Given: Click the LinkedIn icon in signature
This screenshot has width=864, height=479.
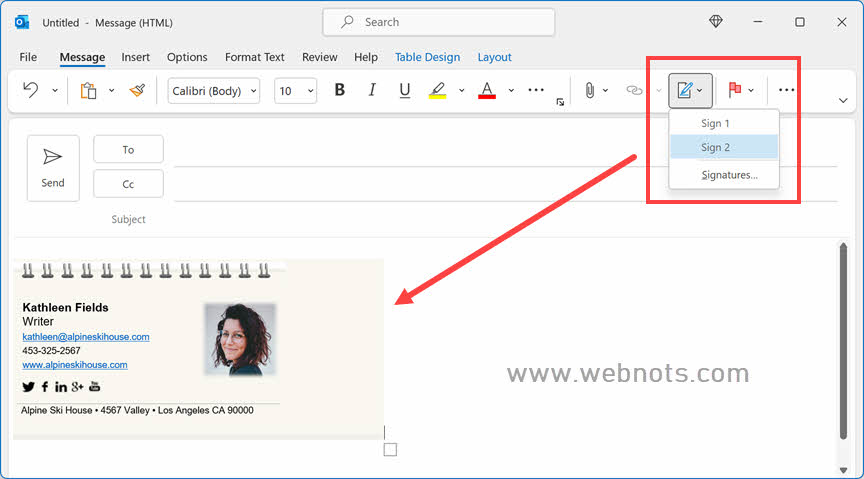Looking at the screenshot, I should point(61,387).
